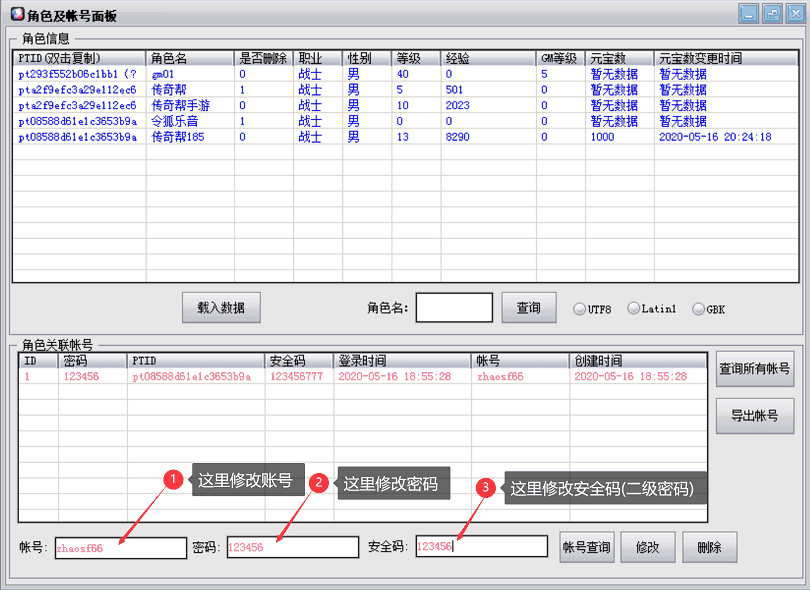Click the 登录时间 cell 2020-05-16 18:55:28

pyautogui.click(x=395, y=376)
